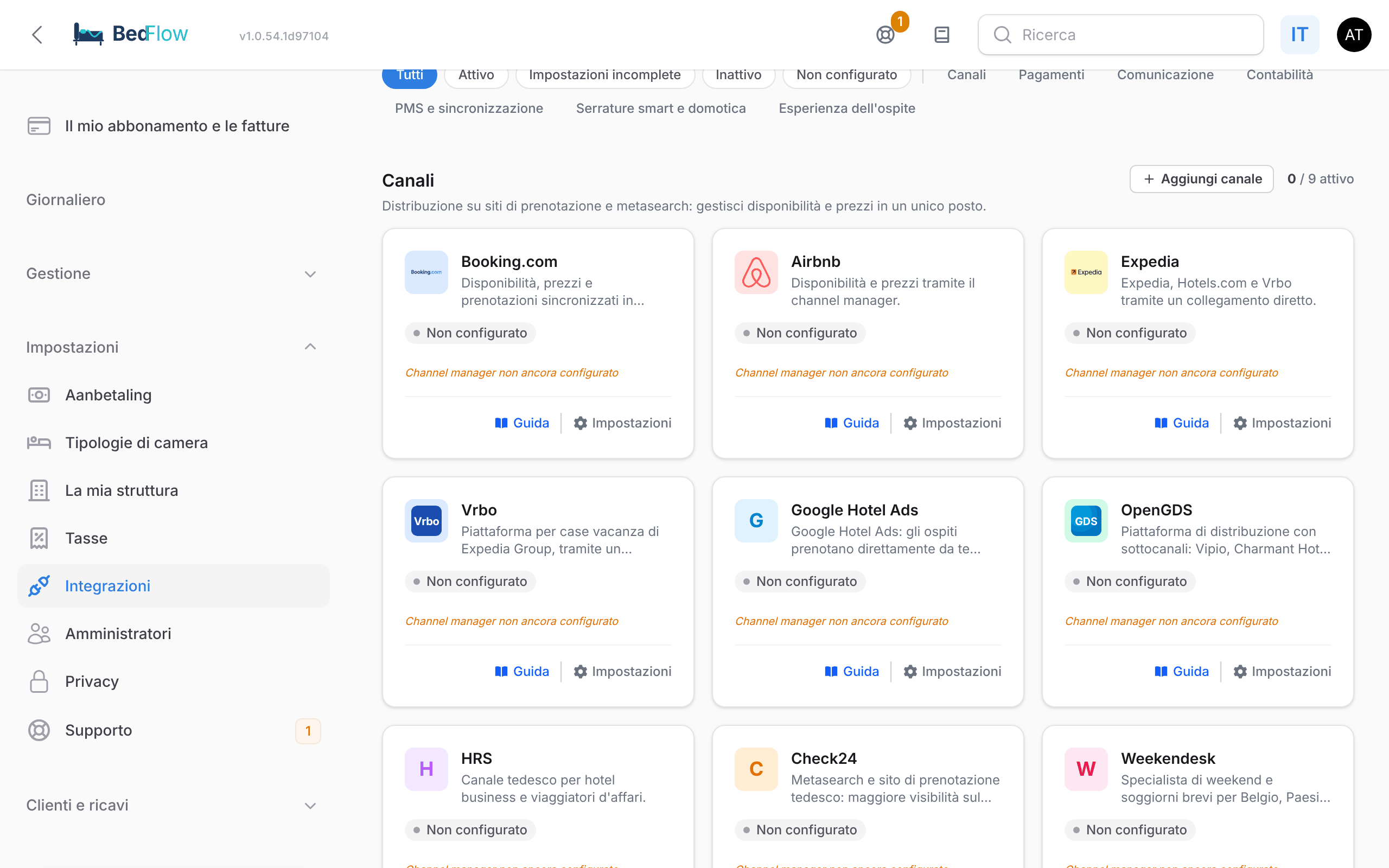
Task: Jump to Serrature smart e domotica
Action: tap(661, 108)
